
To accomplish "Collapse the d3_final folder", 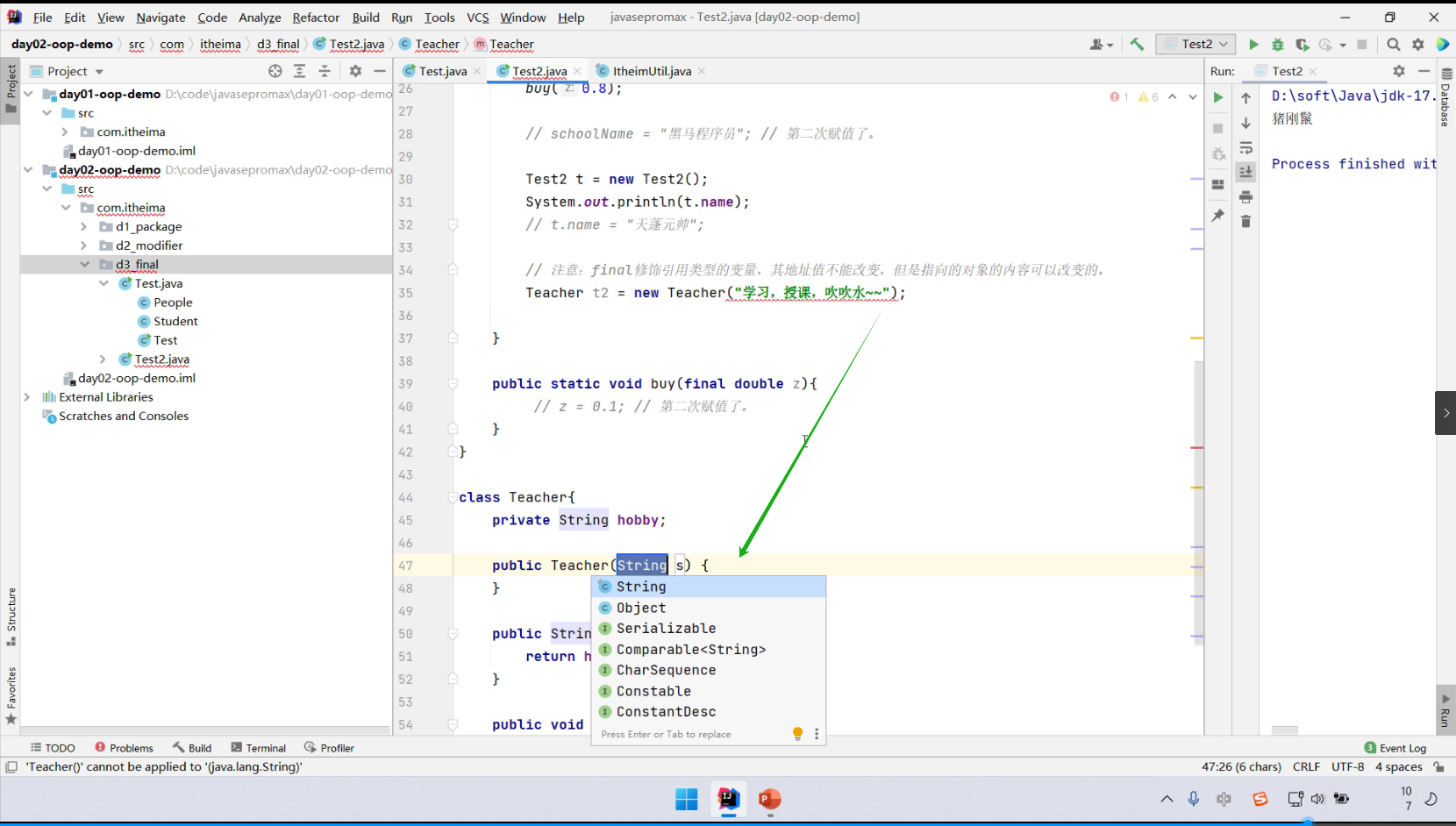I will [84, 265].
